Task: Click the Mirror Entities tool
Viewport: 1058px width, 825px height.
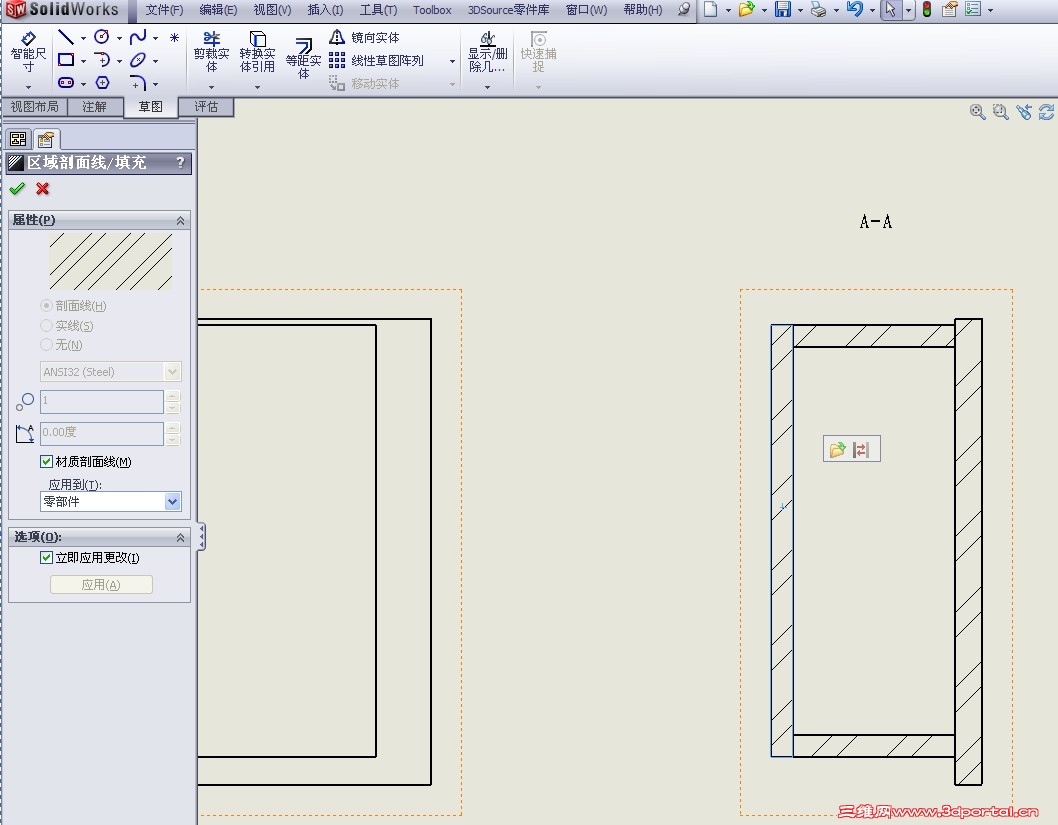Action: pos(364,37)
